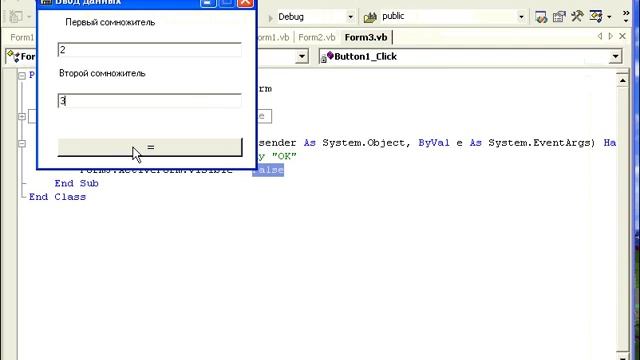The height and width of the screenshot is (360, 640).
Task: Switch to the Form2.vb tab
Action: (317, 37)
